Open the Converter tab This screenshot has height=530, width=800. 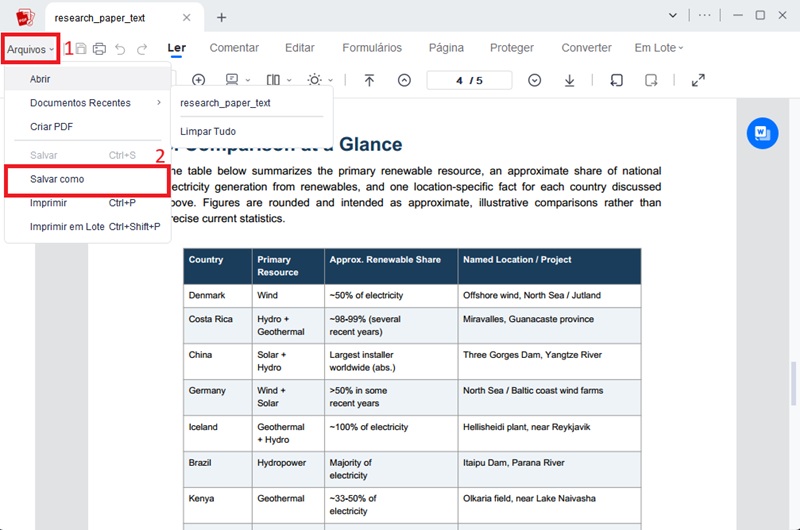coord(586,48)
